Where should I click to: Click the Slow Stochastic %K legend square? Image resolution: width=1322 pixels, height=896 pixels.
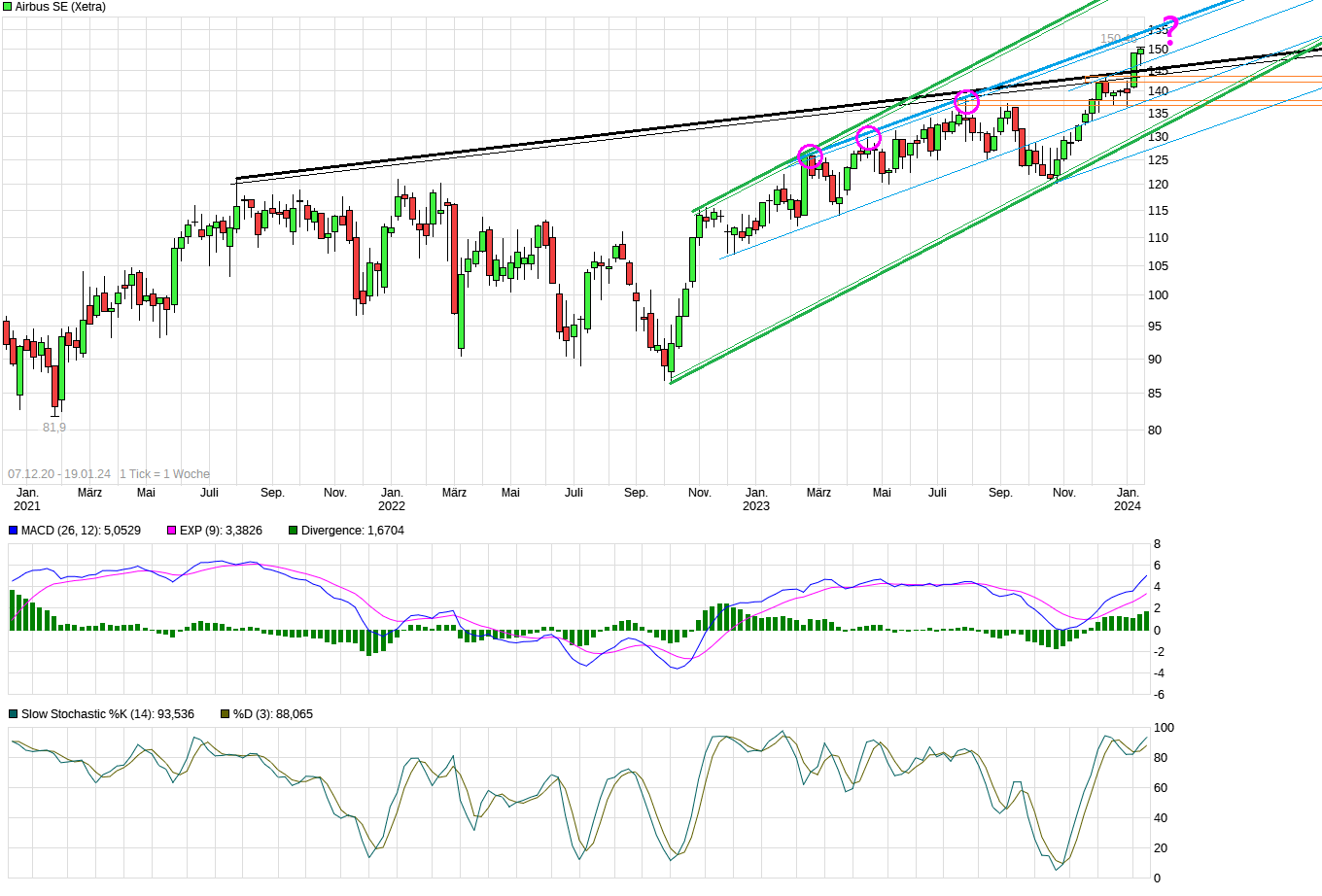(14, 714)
